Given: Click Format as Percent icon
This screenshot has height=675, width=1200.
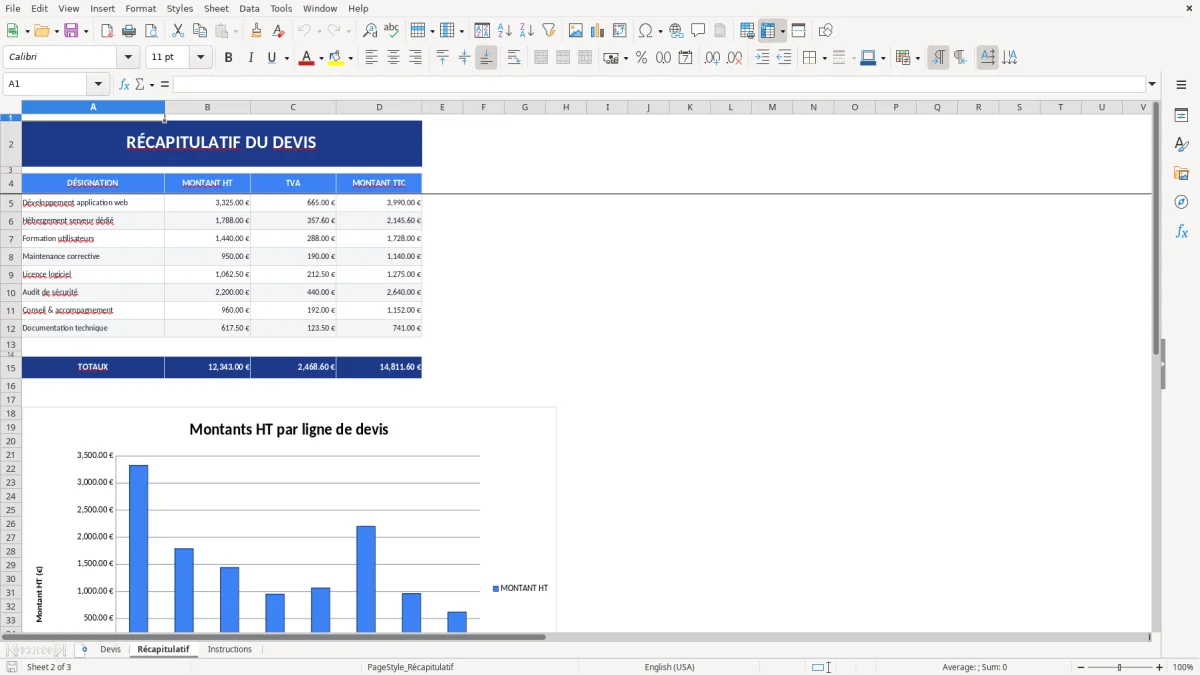Looking at the screenshot, I should coord(641,58).
